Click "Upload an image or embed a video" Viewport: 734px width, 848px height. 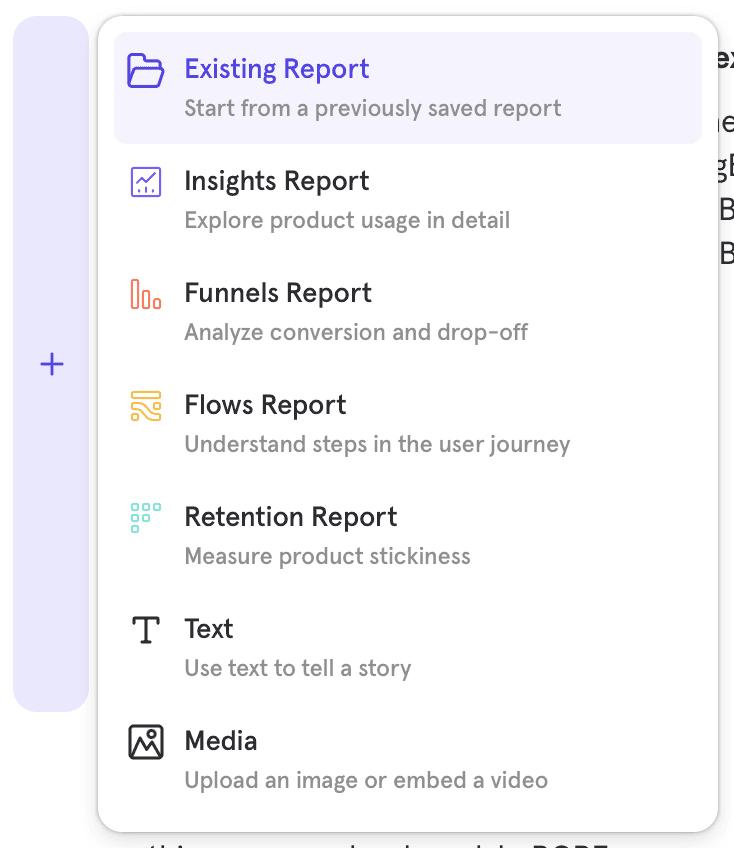point(366,780)
